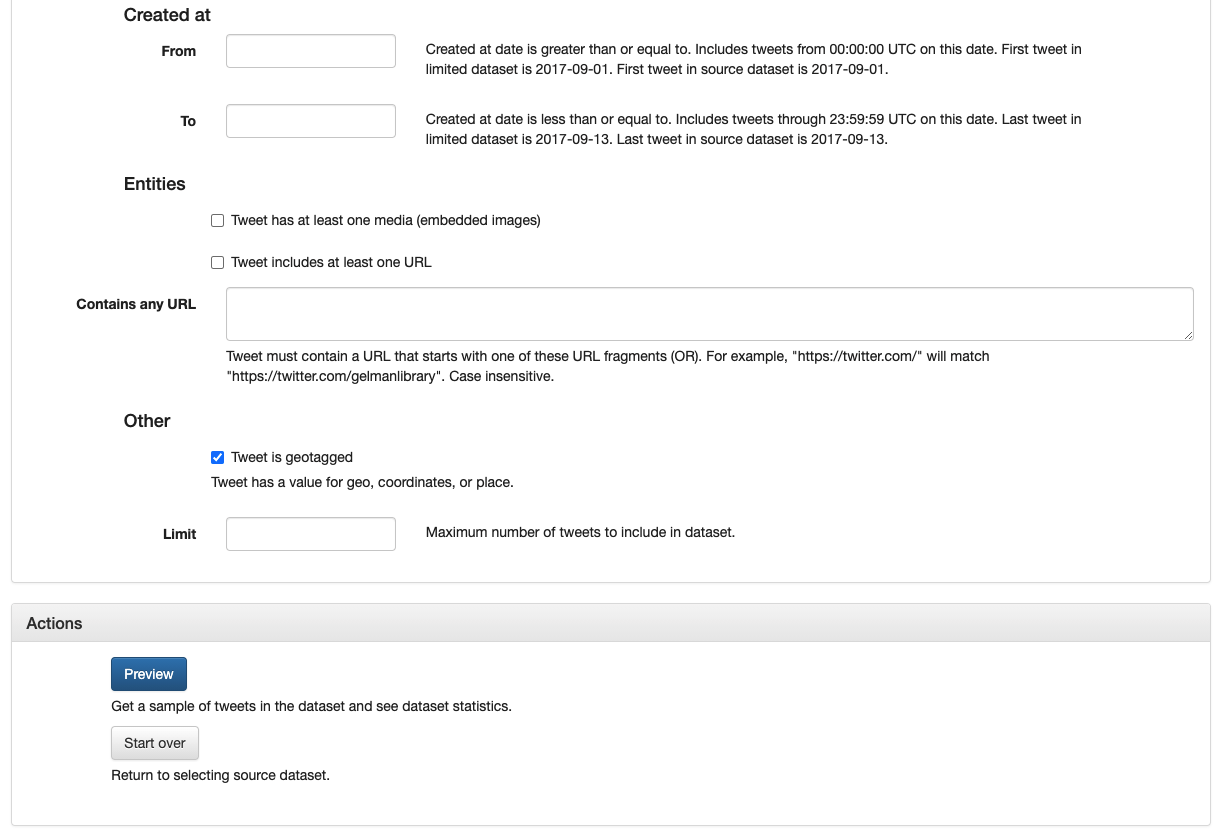This screenshot has height=836, width=1227.
Task: Click the URL inclusion checkbox label text
Action: 330,262
